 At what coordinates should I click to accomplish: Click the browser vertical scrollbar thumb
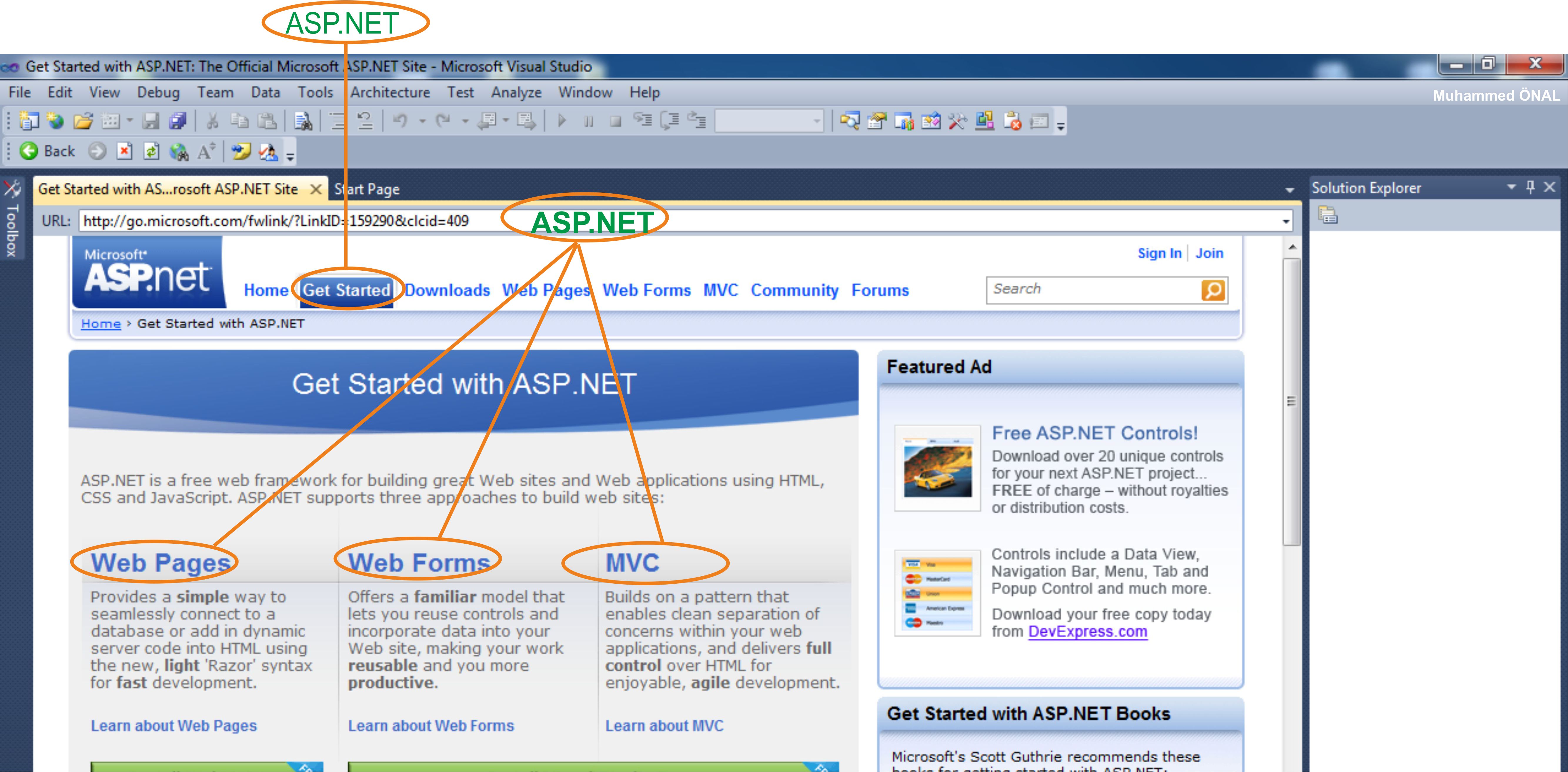(1292, 402)
